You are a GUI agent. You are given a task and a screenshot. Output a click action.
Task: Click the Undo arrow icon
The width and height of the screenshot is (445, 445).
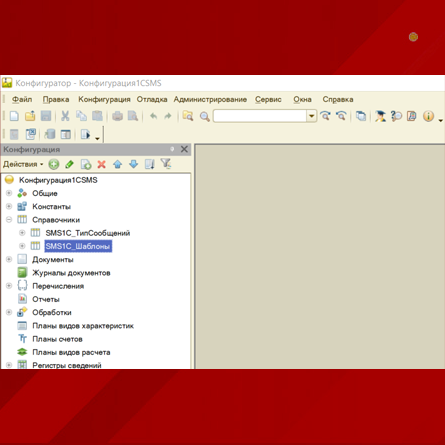[153, 116]
